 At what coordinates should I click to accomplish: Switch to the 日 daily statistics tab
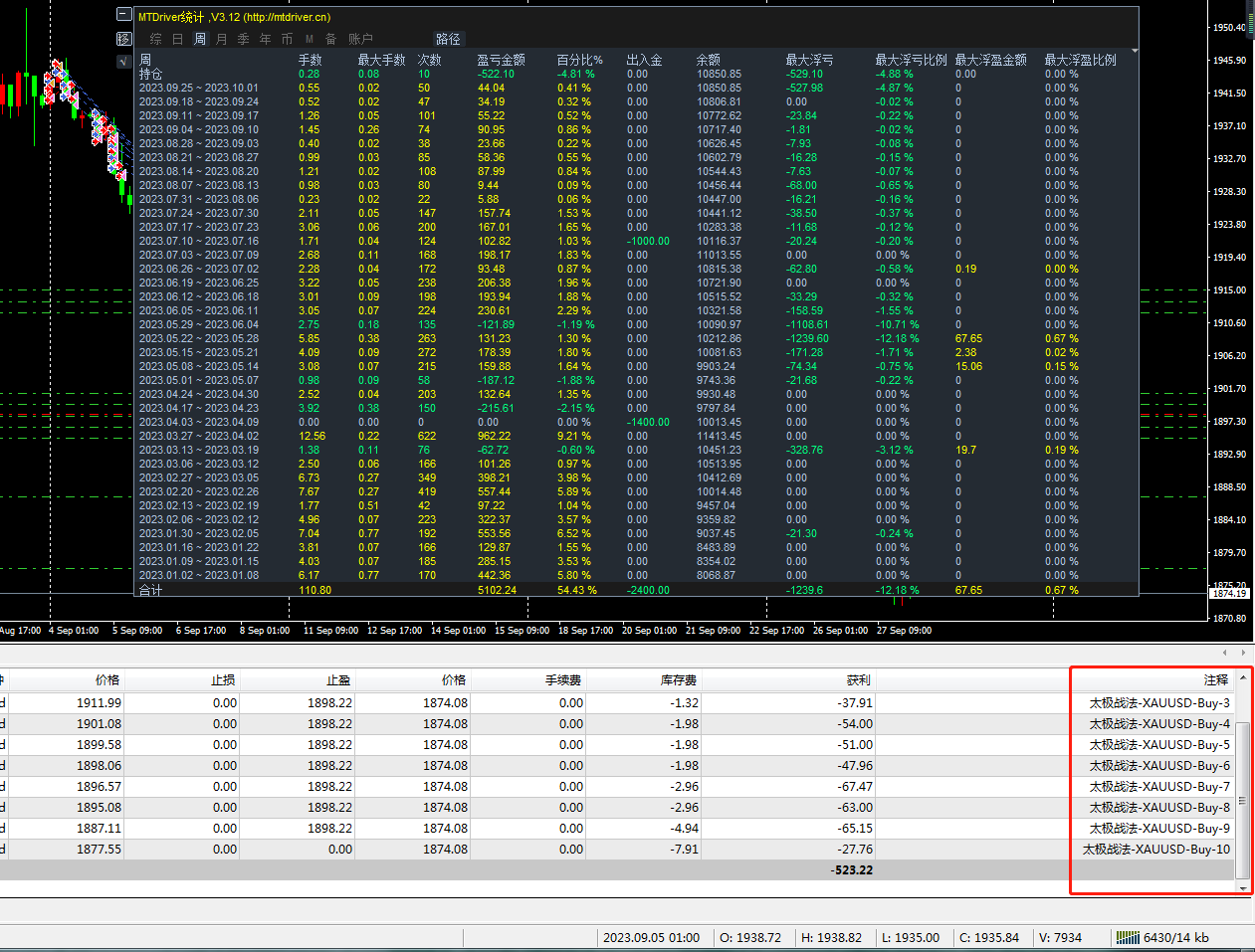tap(177, 39)
